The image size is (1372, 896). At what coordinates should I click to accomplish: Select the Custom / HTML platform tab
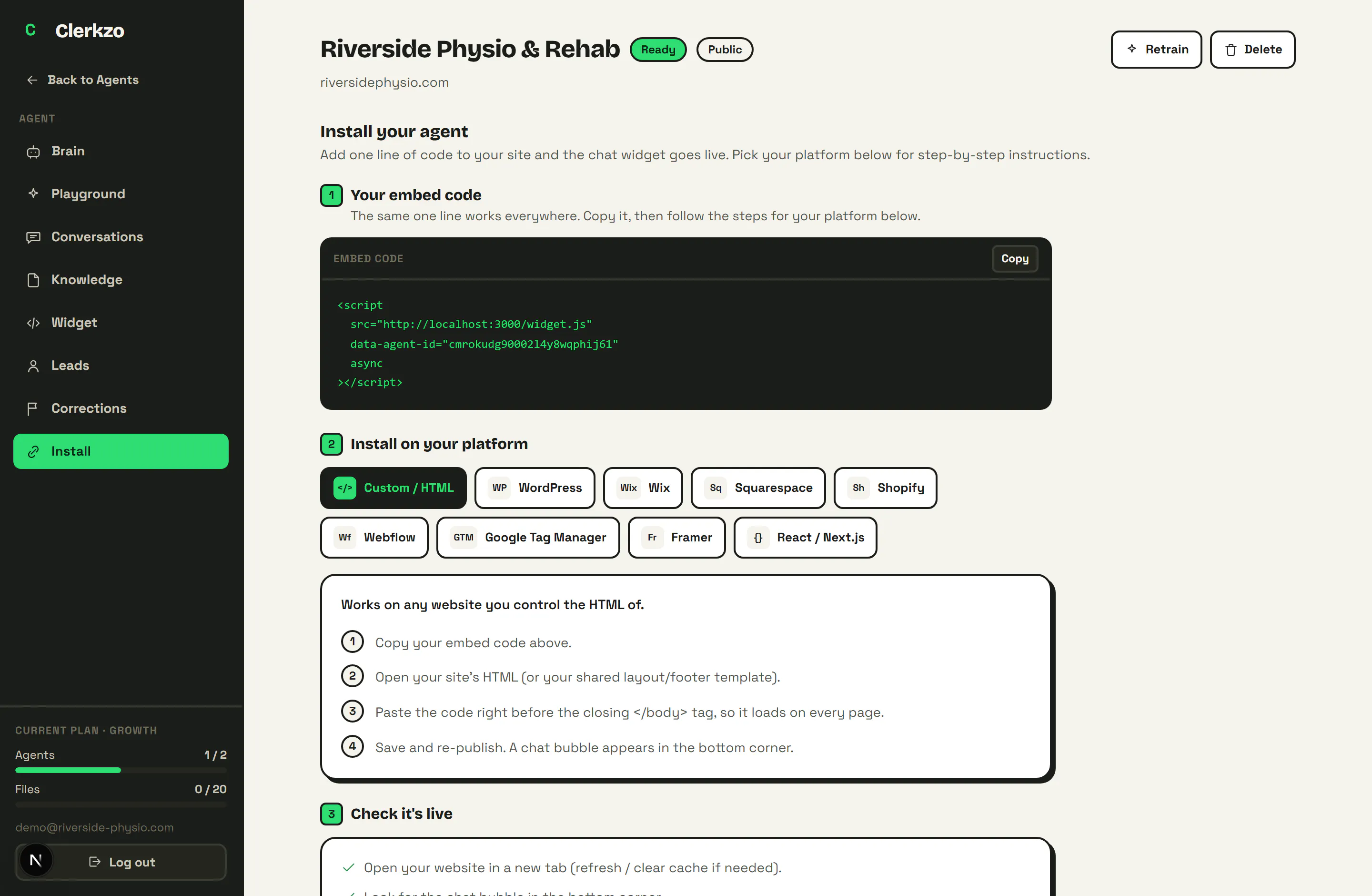coord(393,488)
